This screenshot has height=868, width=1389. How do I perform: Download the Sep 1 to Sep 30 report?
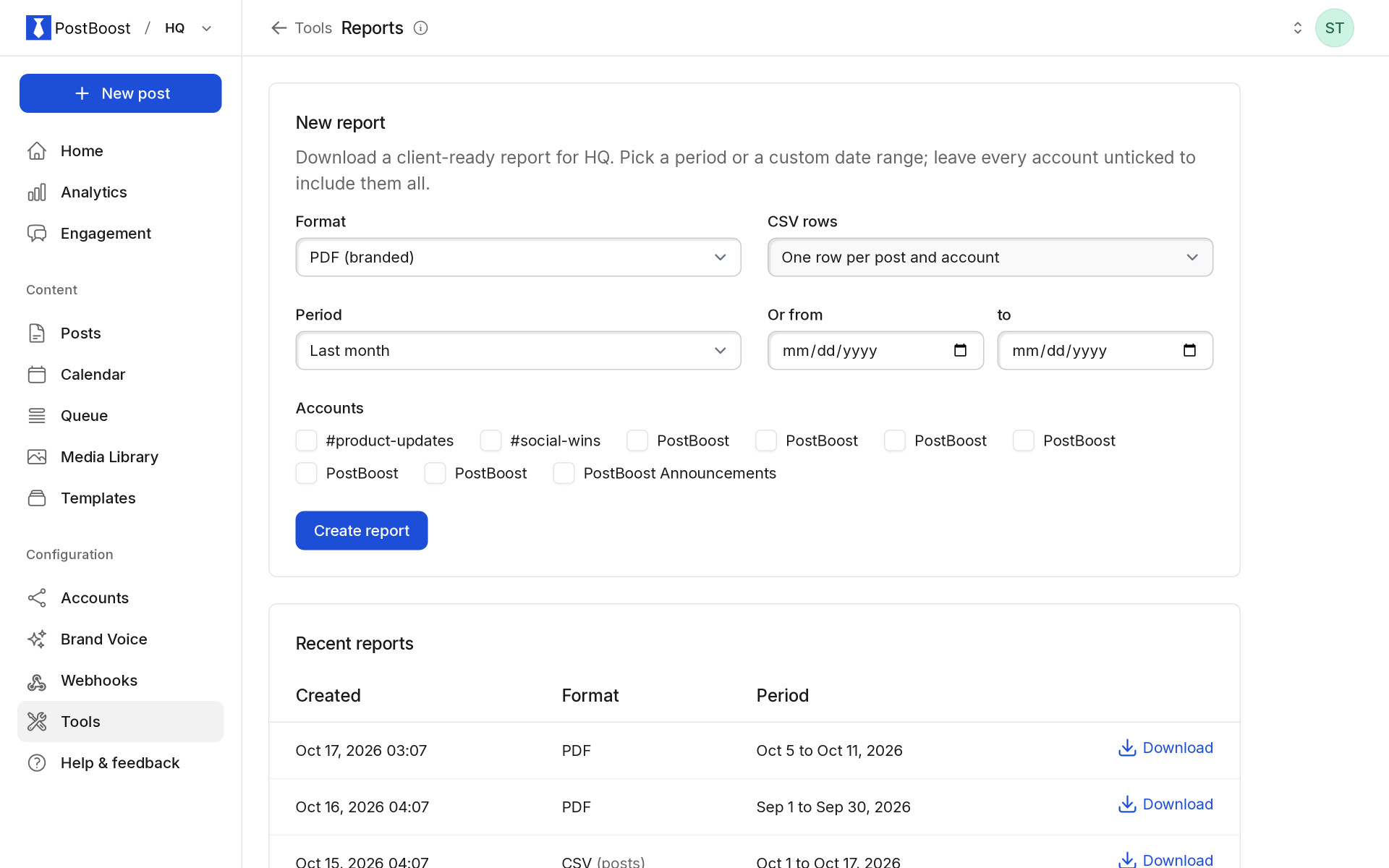pos(1165,804)
